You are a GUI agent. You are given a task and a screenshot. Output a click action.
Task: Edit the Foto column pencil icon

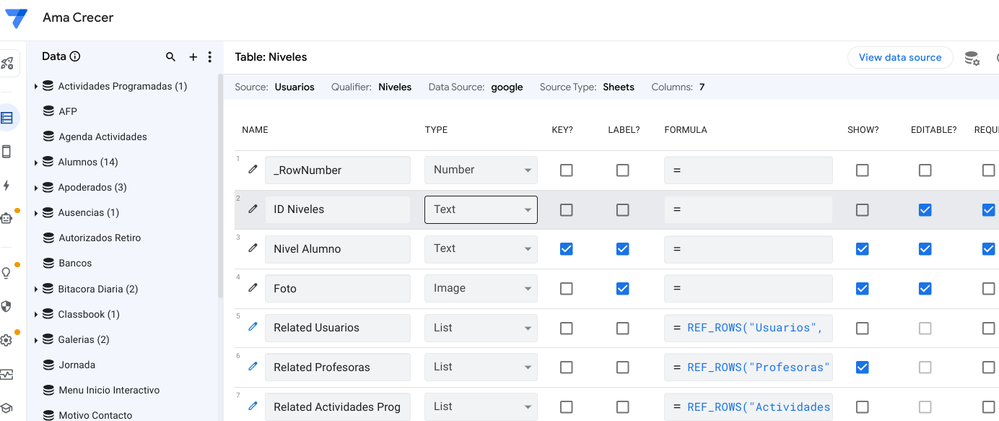(253, 288)
